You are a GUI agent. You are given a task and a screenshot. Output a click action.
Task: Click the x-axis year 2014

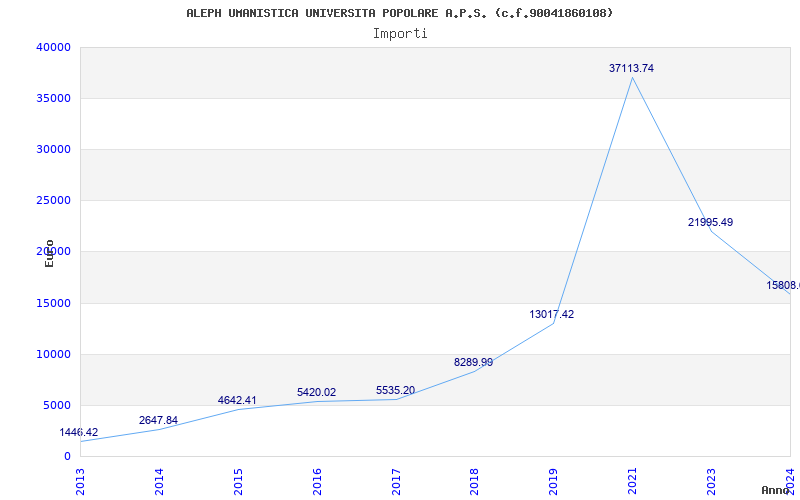tap(159, 482)
